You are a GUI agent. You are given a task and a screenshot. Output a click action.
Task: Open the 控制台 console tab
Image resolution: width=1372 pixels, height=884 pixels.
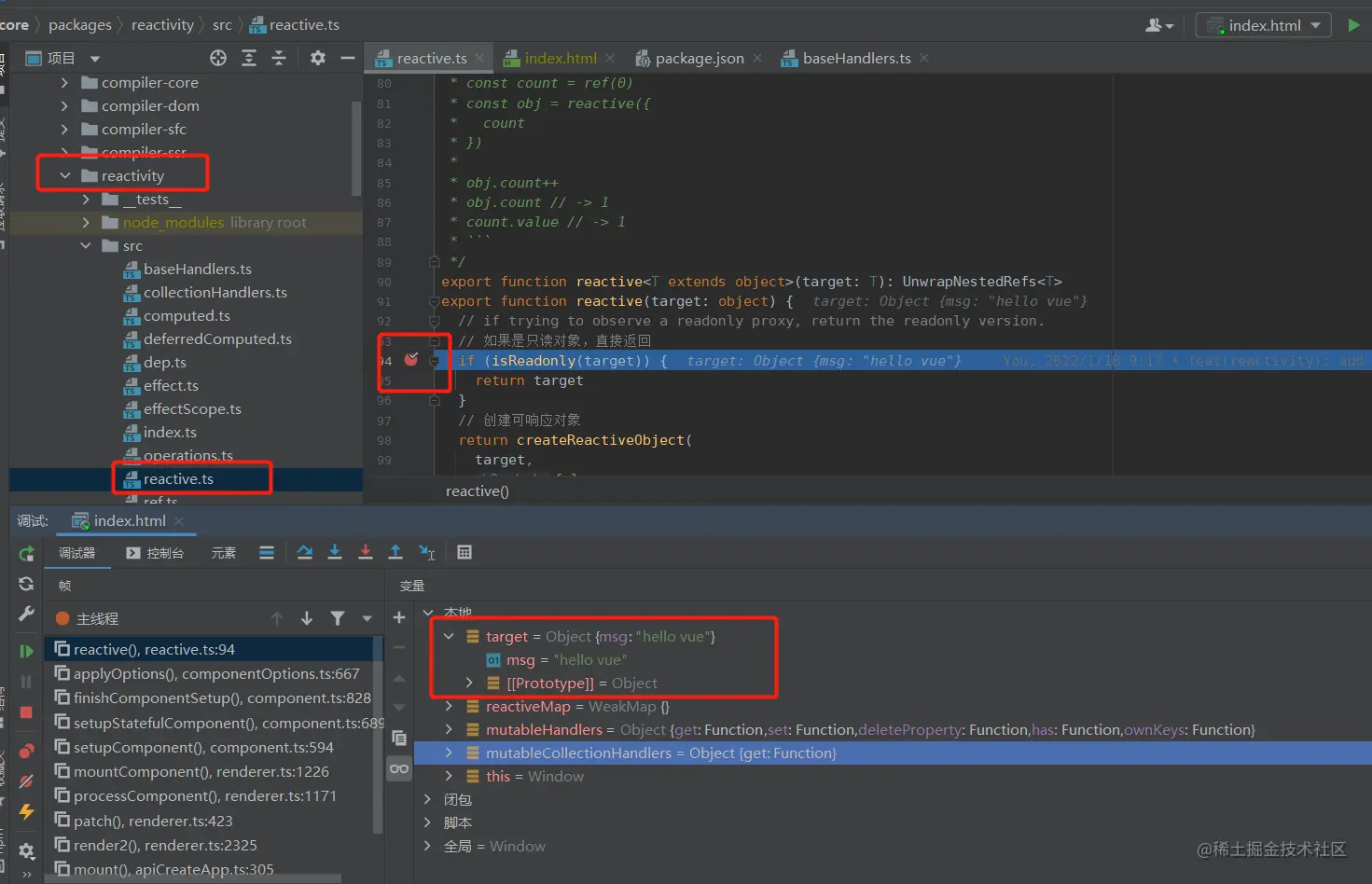[x=156, y=553]
